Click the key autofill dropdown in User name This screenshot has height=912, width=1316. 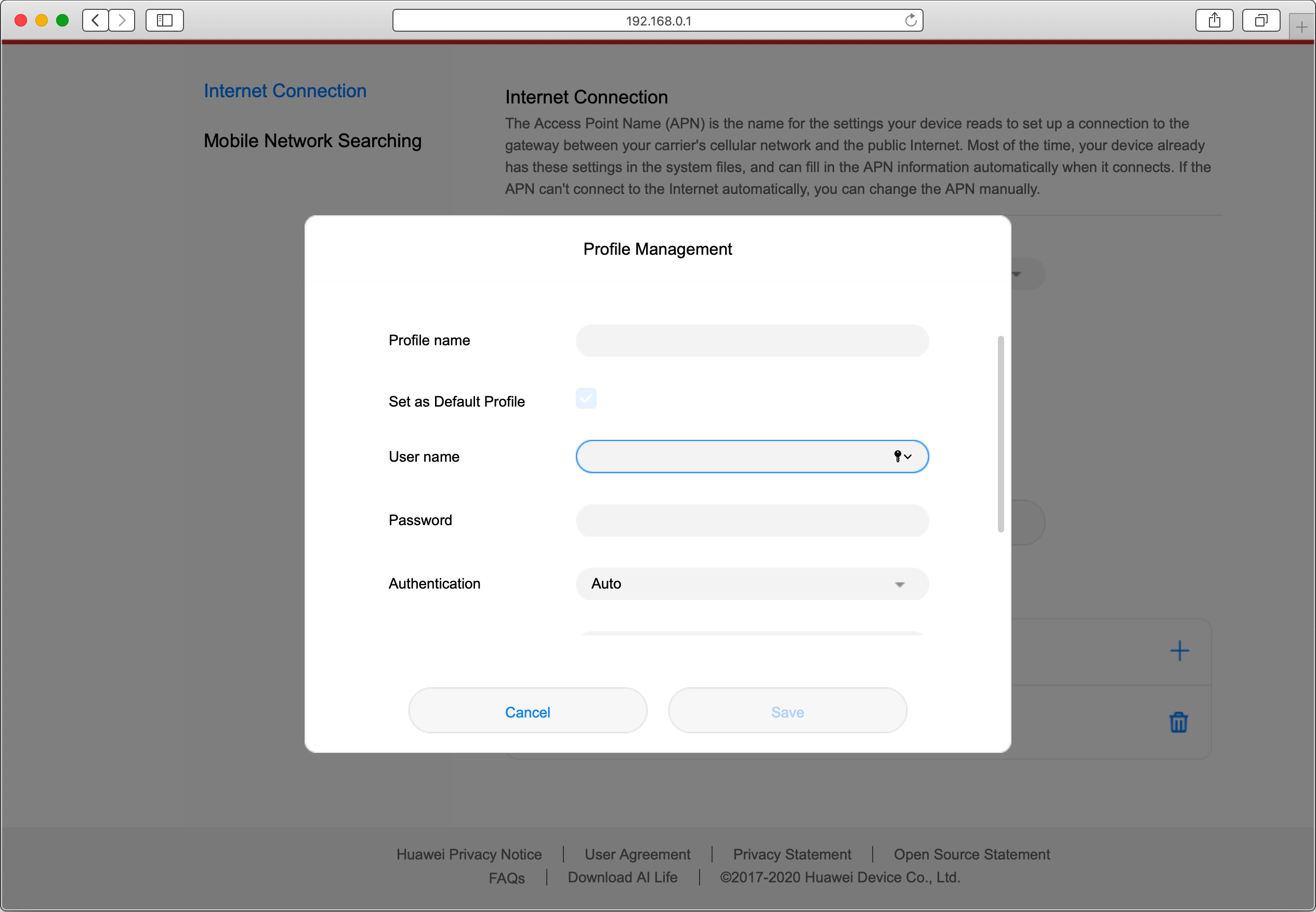(x=902, y=456)
